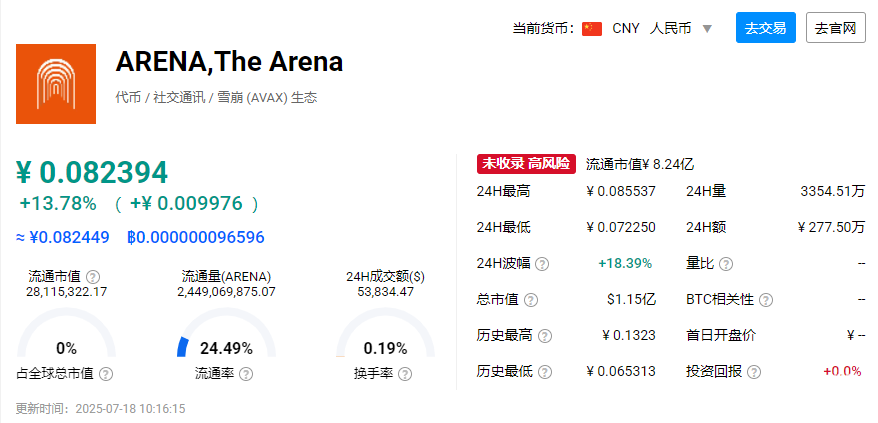Click help icon next to 总市值
878x423 pixels.
pyautogui.click(x=530, y=300)
